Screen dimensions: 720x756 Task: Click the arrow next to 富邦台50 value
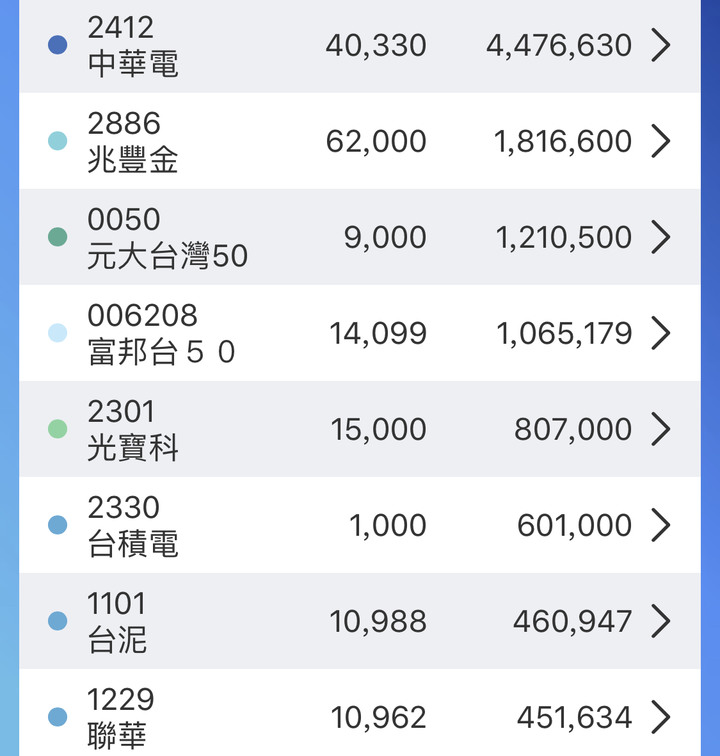(660, 333)
